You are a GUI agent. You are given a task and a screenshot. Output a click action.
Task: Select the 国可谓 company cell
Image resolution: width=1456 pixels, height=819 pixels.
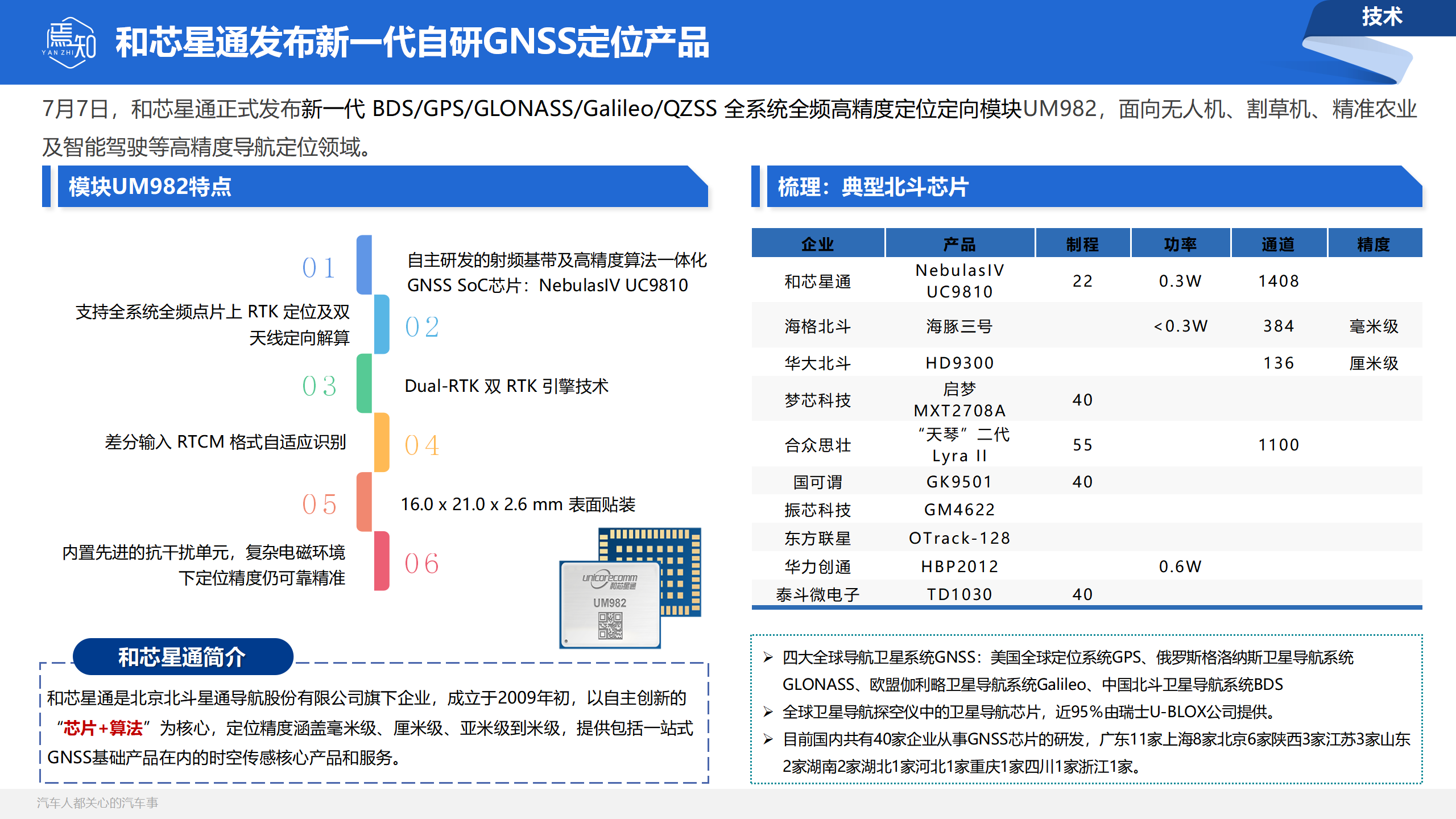(817, 482)
